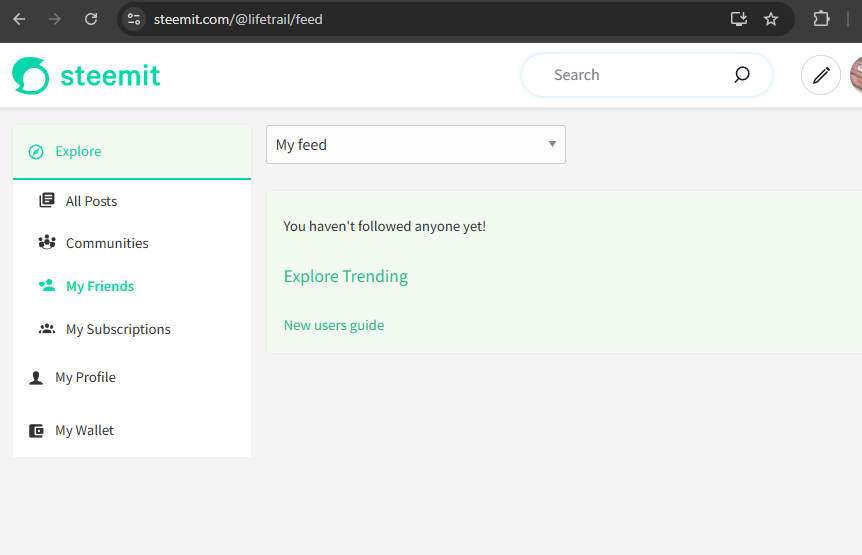
Task: Click the My Wallet icon
Action: point(36,431)
